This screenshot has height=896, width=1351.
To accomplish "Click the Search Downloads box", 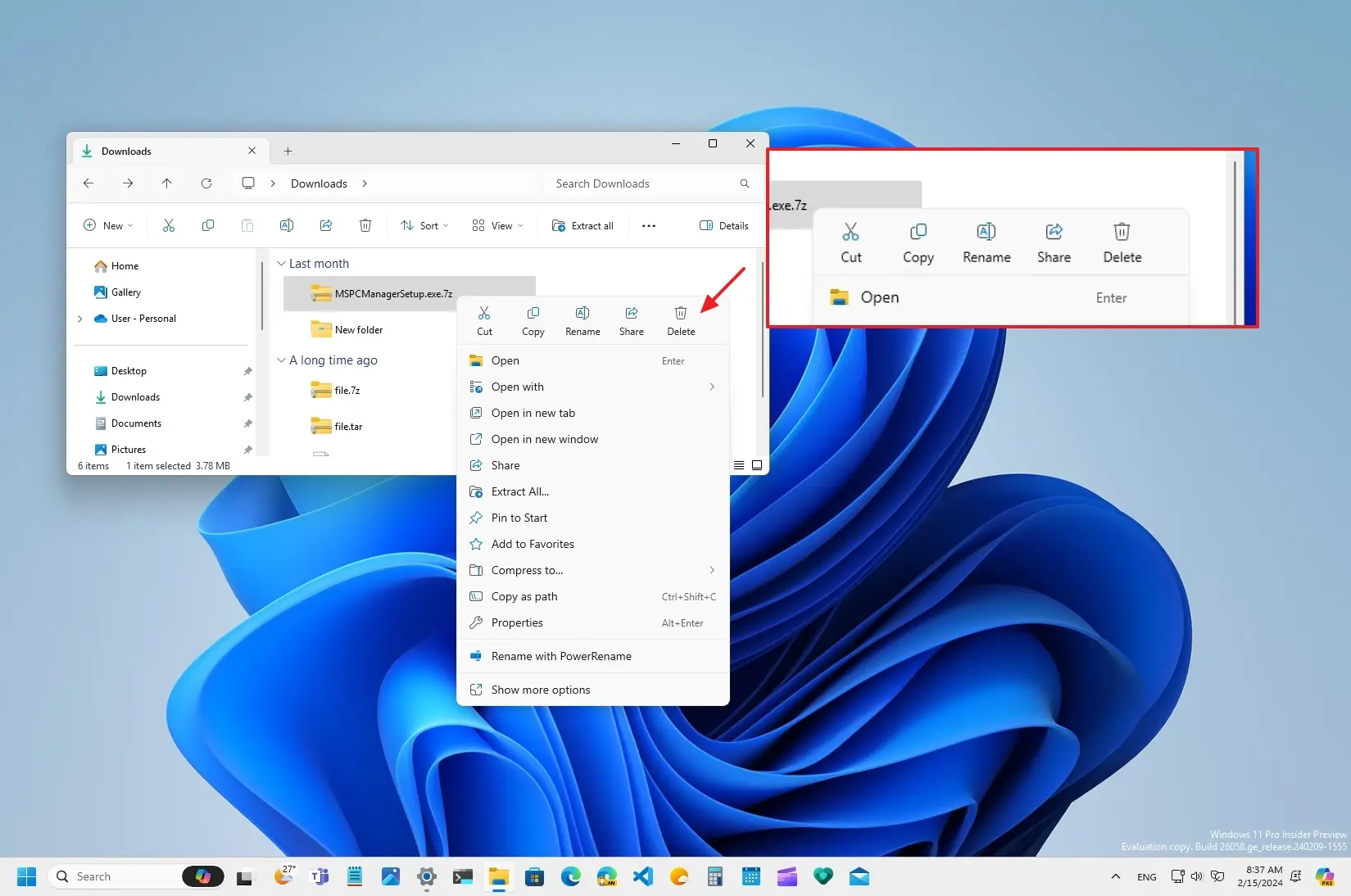I will coord(647,183).
